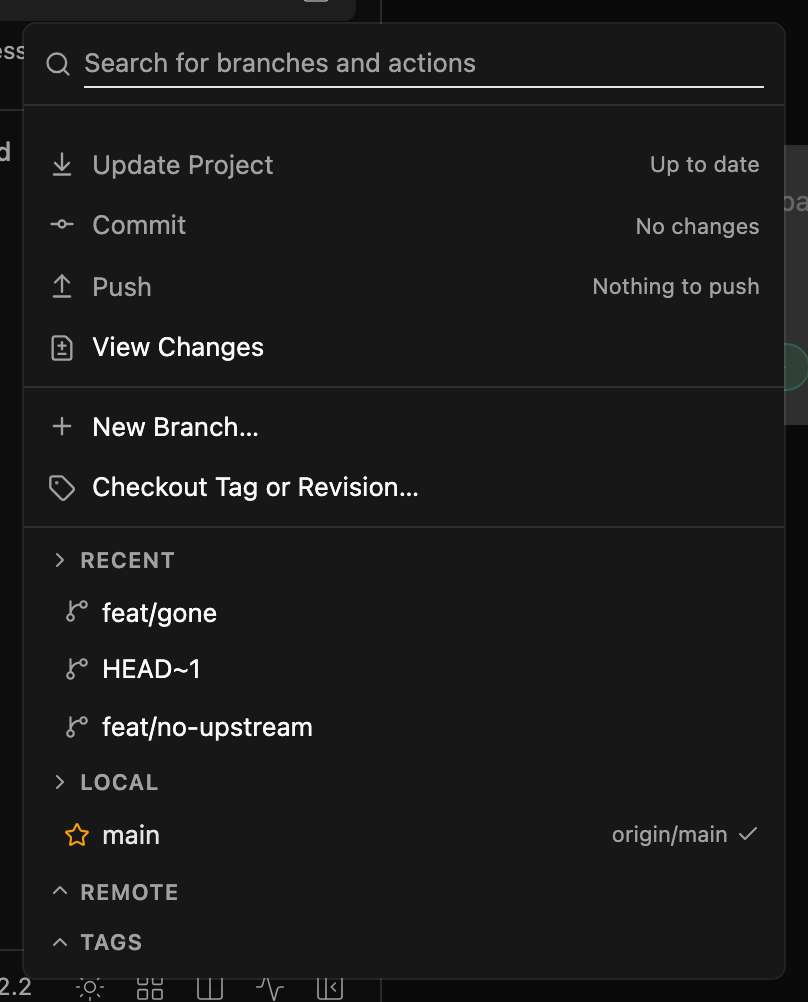Image resolution: width=808 pixels, height=1002 pixels.
Task: Collapse the LOCAL branches section
Action: tap(59, 782)
